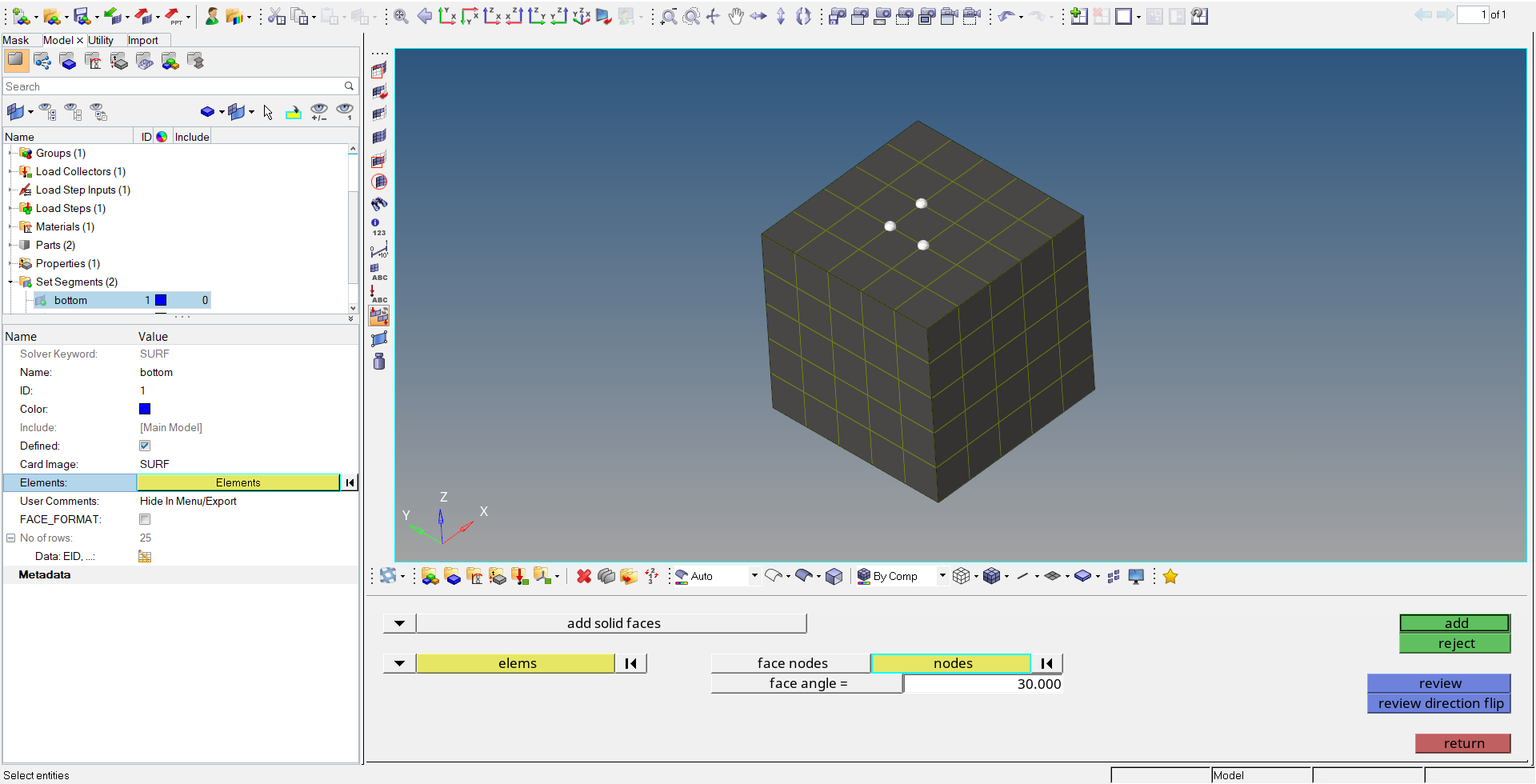
Task: Click the Measure distance icon on the left sidebar
Action: (x=378, y=250)
